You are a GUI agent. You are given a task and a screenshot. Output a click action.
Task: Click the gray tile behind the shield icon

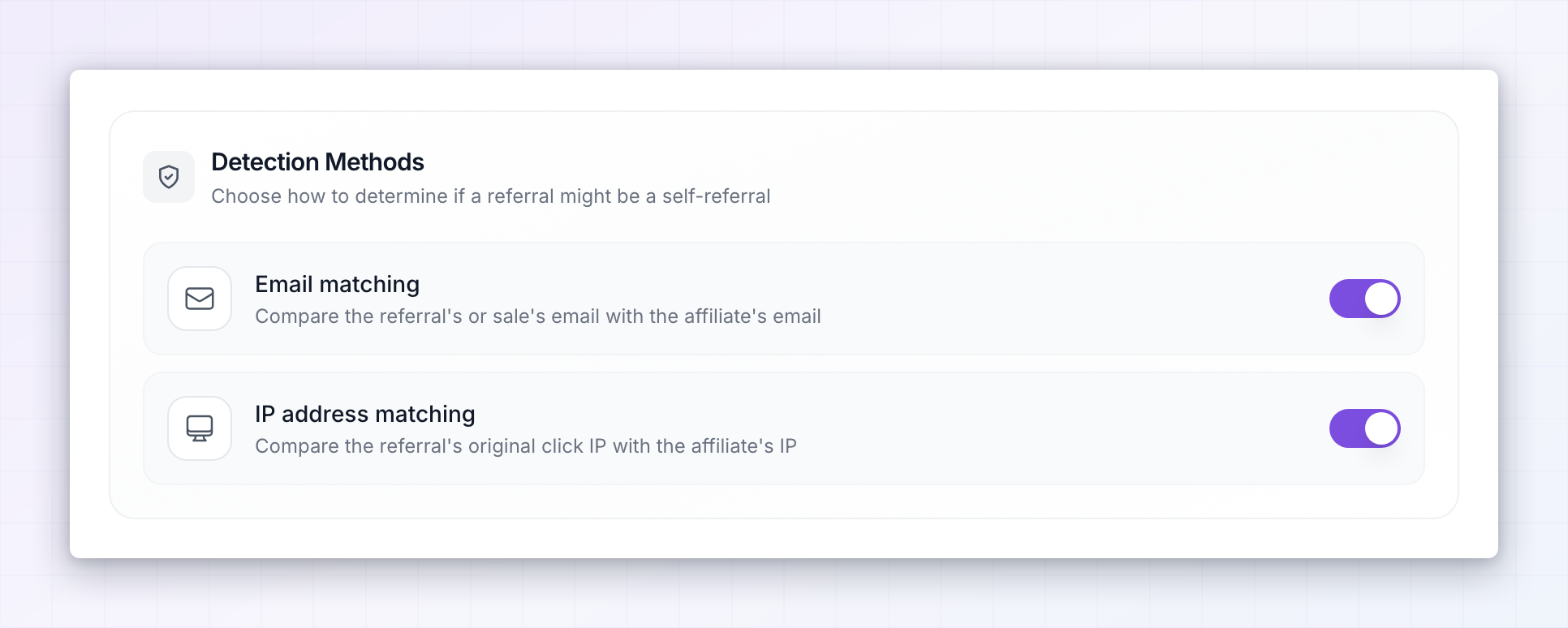169,177
